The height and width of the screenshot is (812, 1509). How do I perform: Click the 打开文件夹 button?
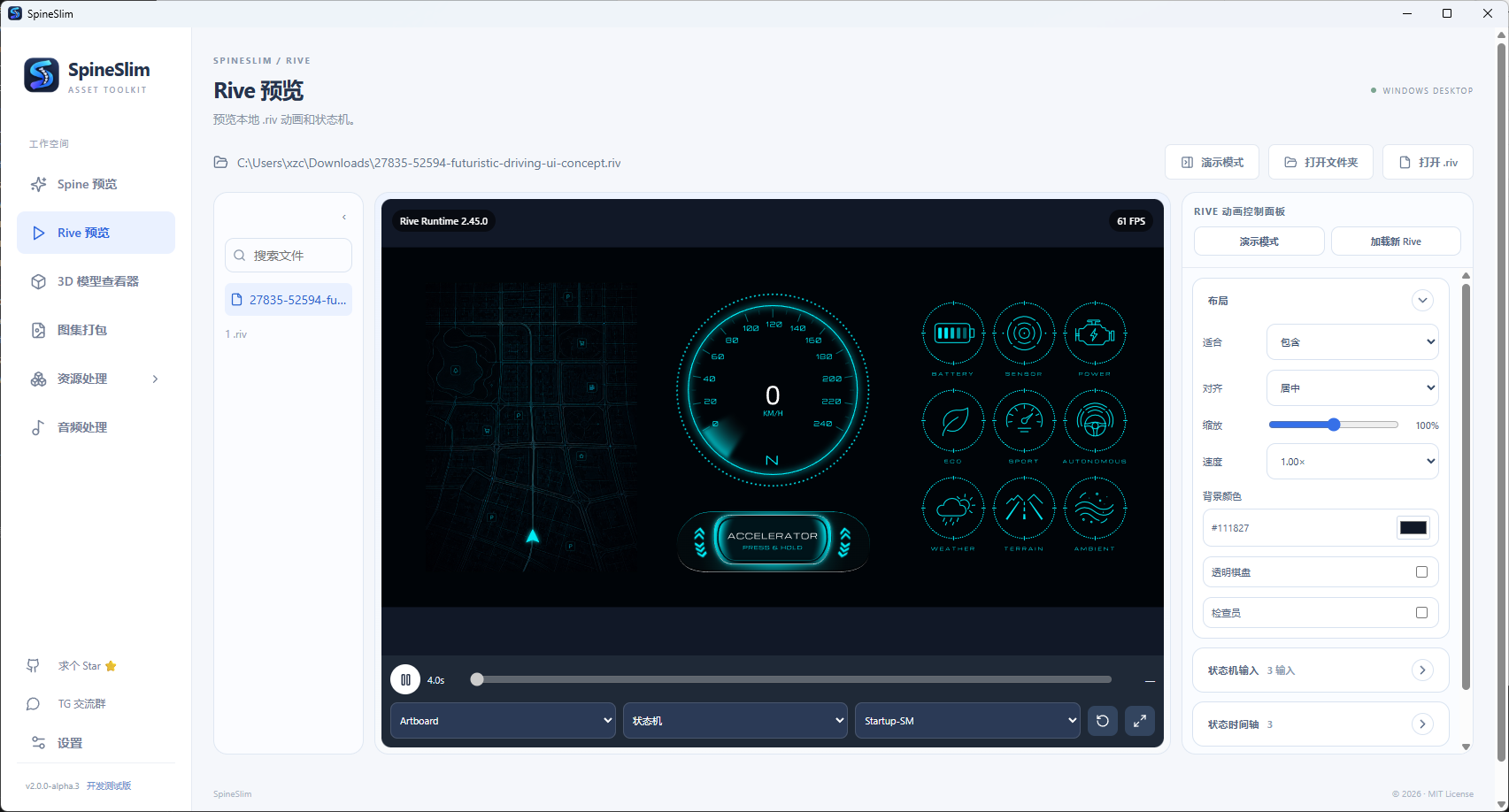pyautogui.click(x=1320, y=162)
